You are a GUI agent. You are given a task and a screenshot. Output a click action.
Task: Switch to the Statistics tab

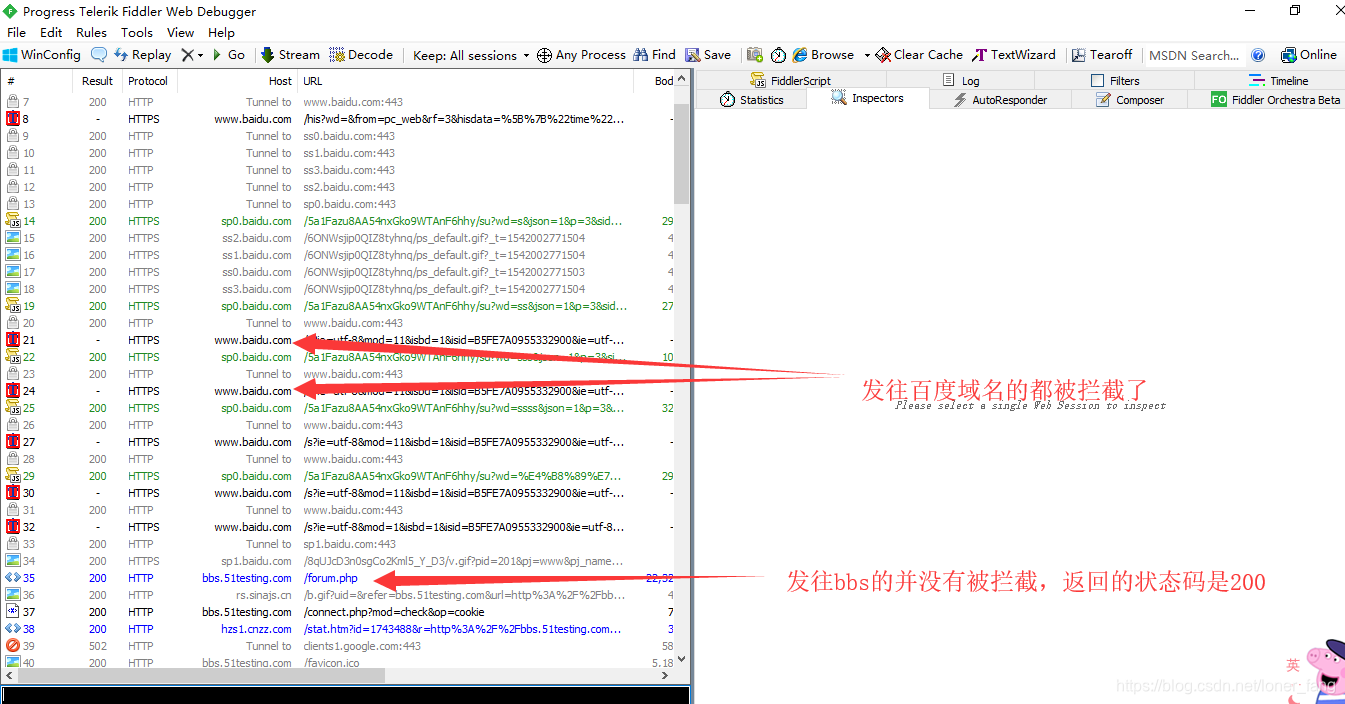click(752, 100)
